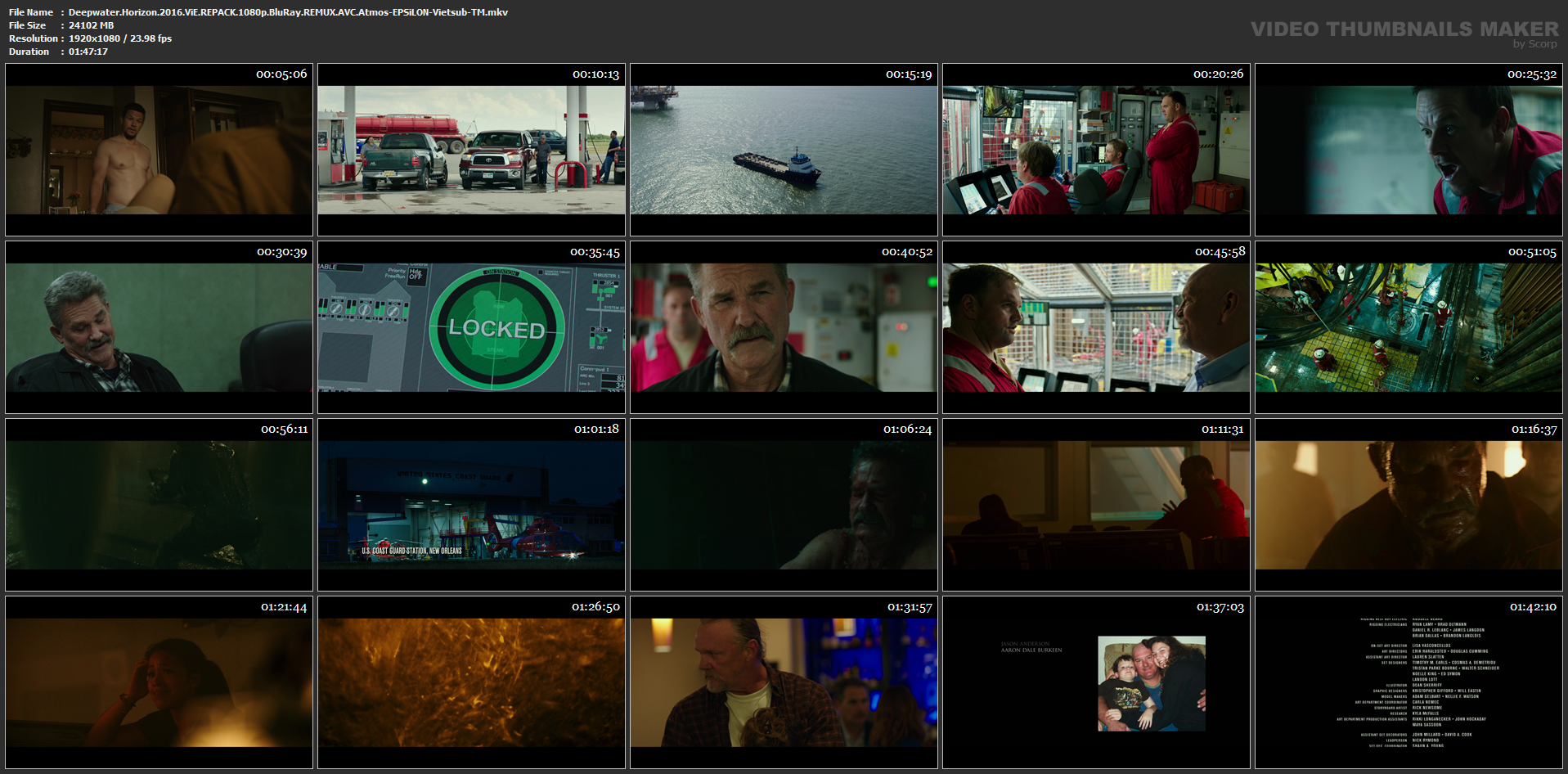Click the File Name label
The image size is (1568, 774).
tap(31, 12)
